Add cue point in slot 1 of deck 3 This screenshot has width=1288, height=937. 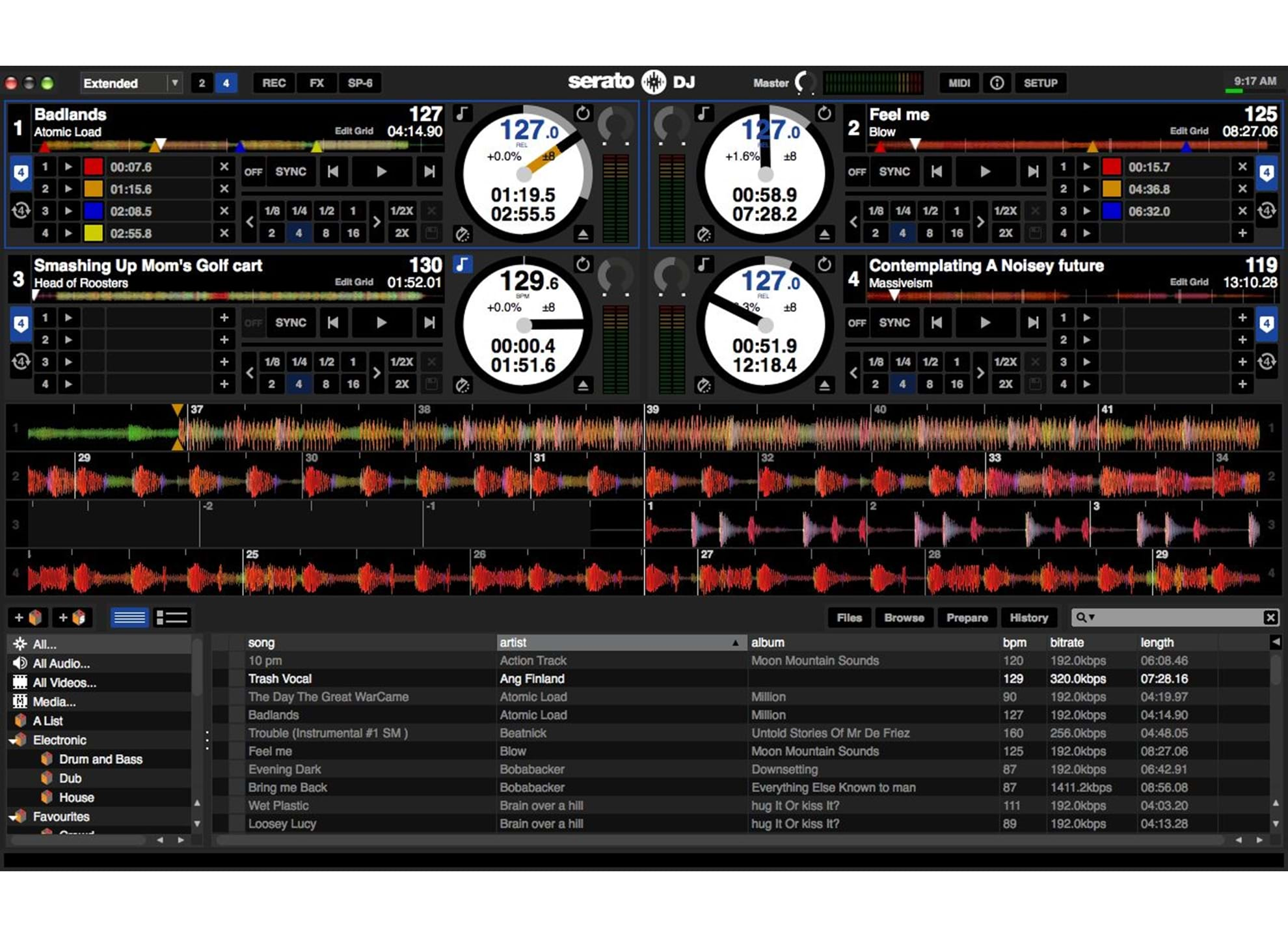coord(224,318)
